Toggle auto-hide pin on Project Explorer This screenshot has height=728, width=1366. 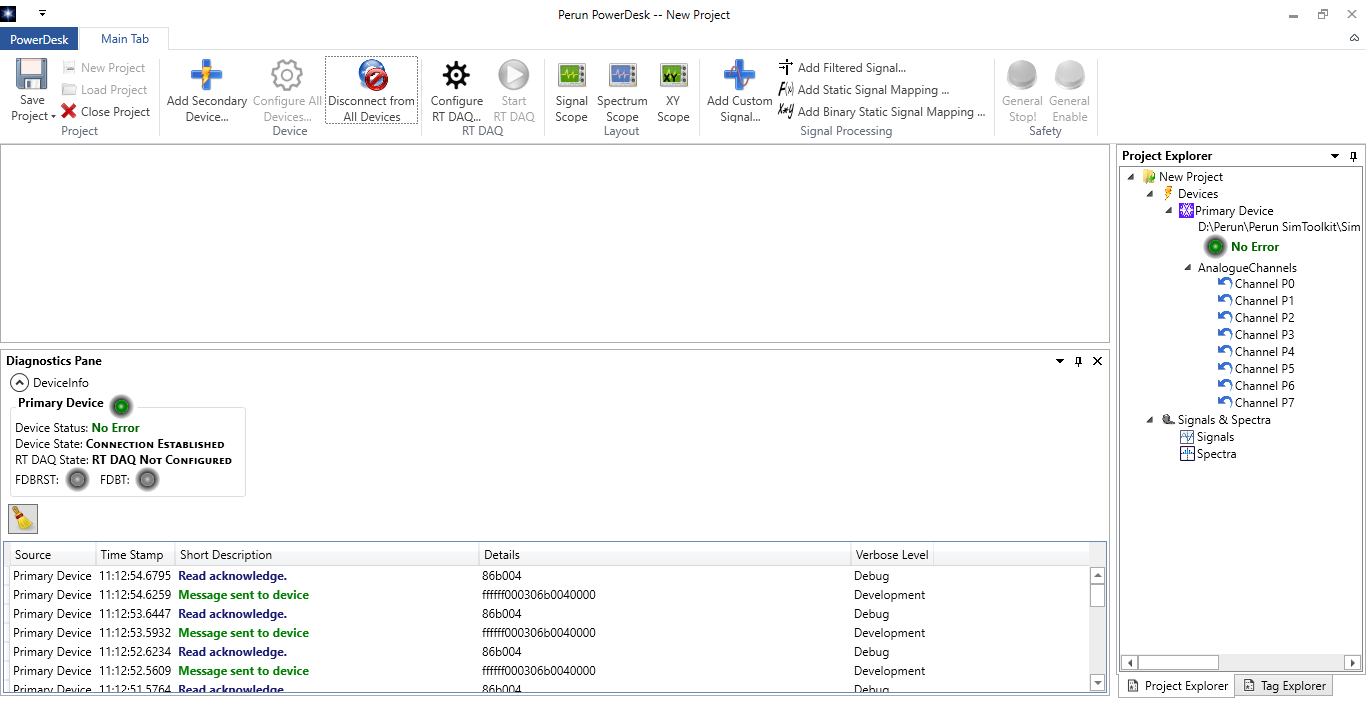1353,156
